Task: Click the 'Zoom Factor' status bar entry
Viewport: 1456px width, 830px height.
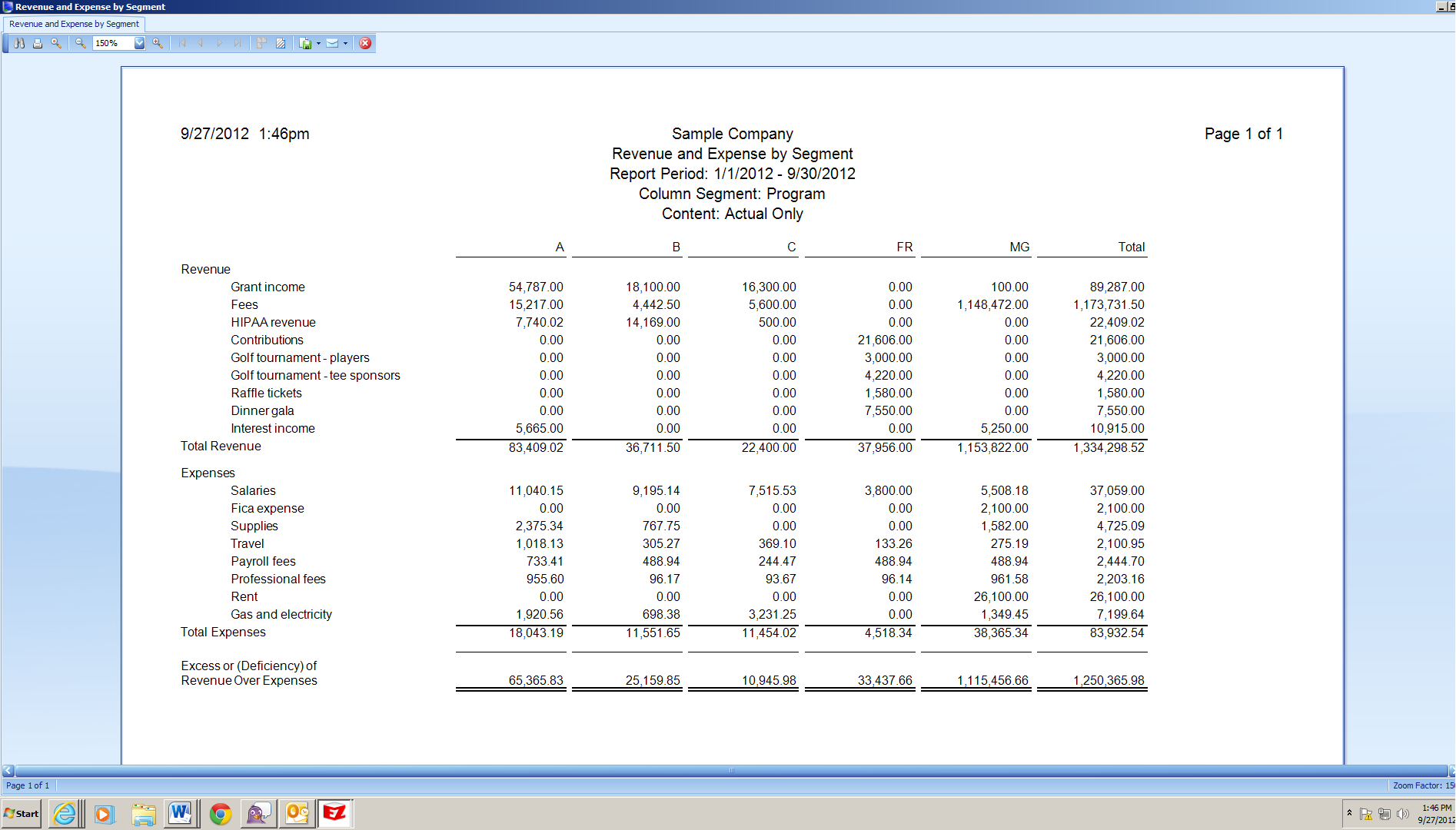Action: click(1424, 785)
